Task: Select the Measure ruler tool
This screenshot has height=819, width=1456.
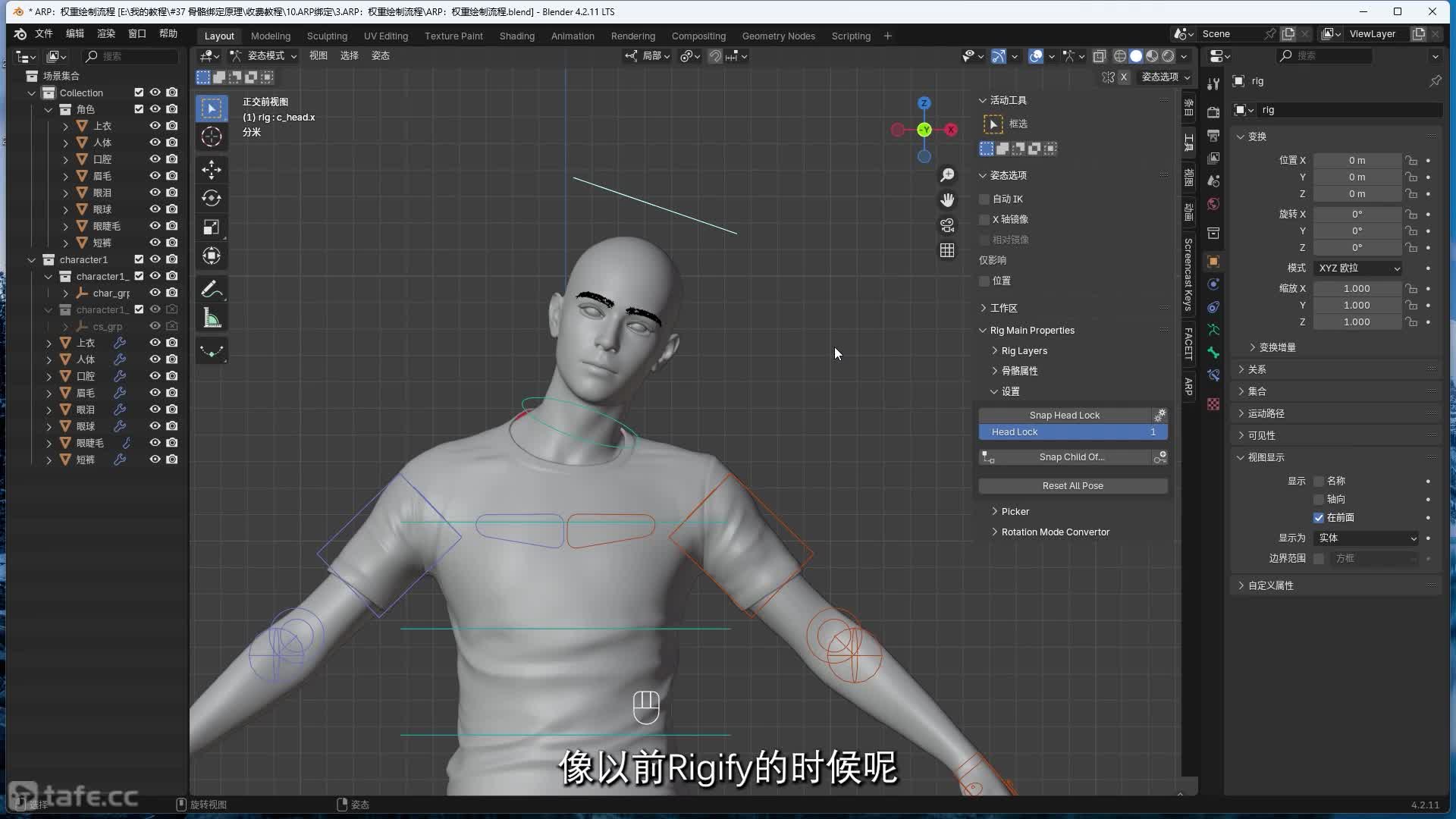Action: pyautogui.click(x=212, y=318)
